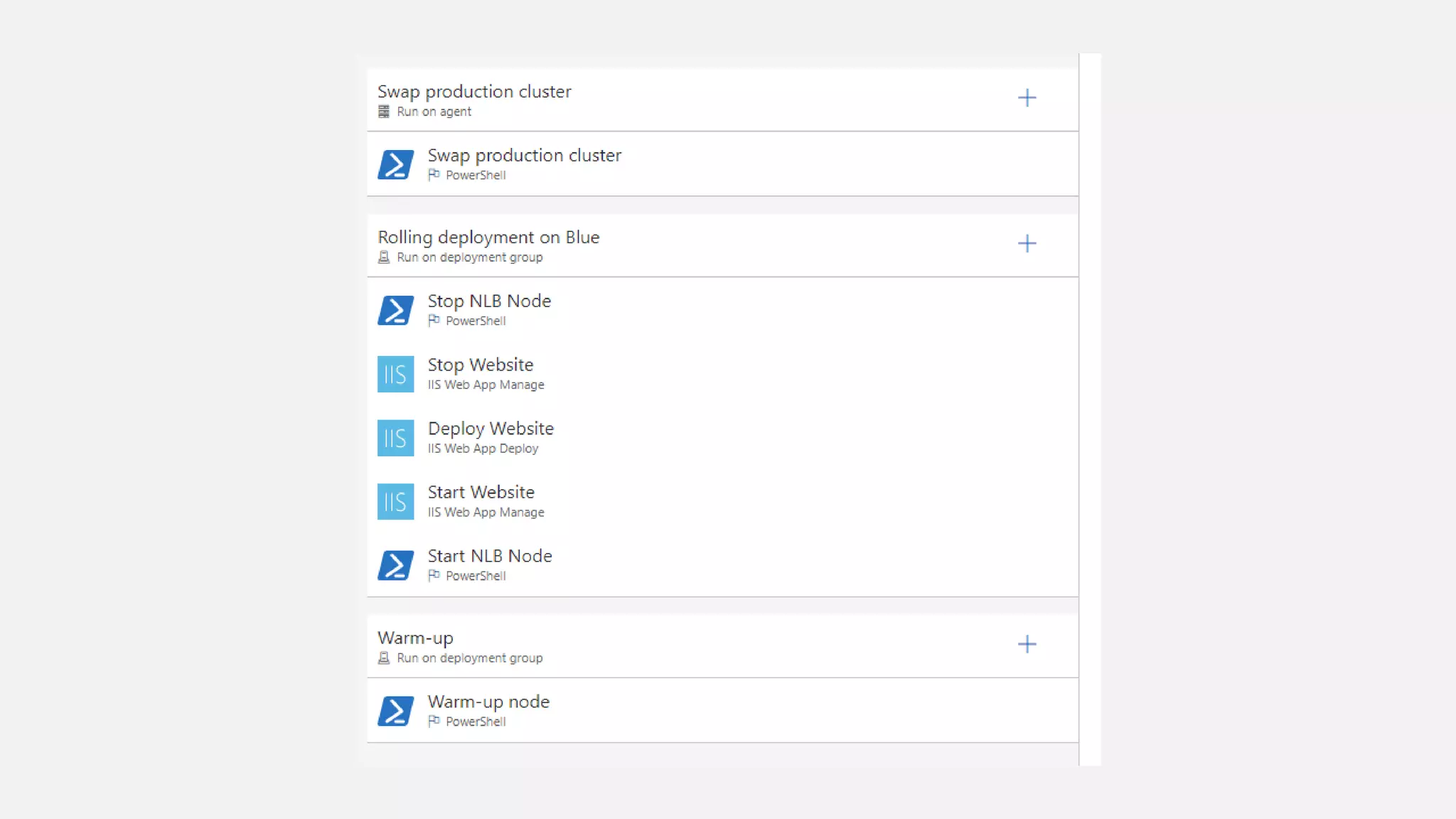Click plus icon on Swap production cluster job
The image size is (1456, 819).
click(1027, 98)
